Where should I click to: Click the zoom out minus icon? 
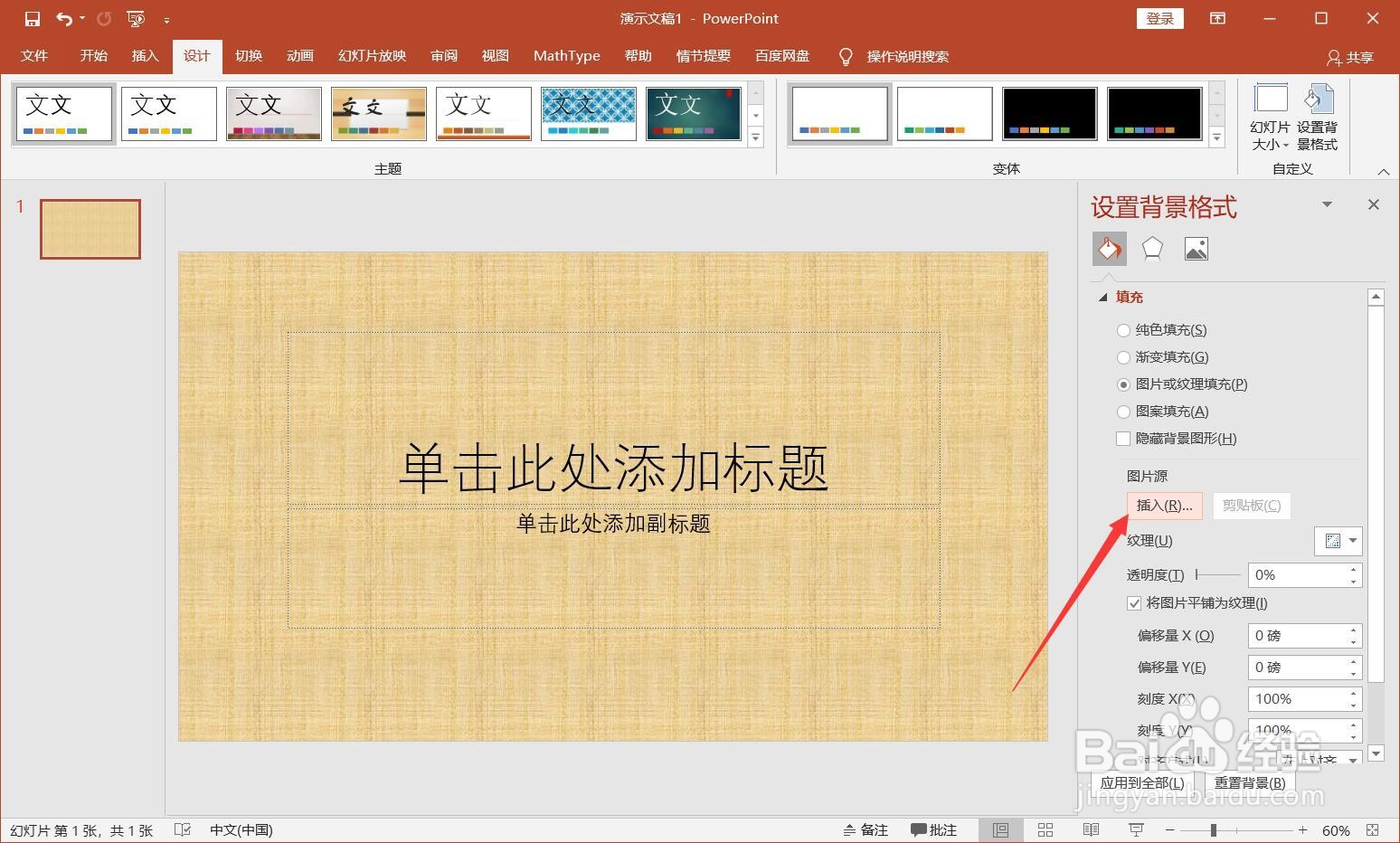(1169, 829)
